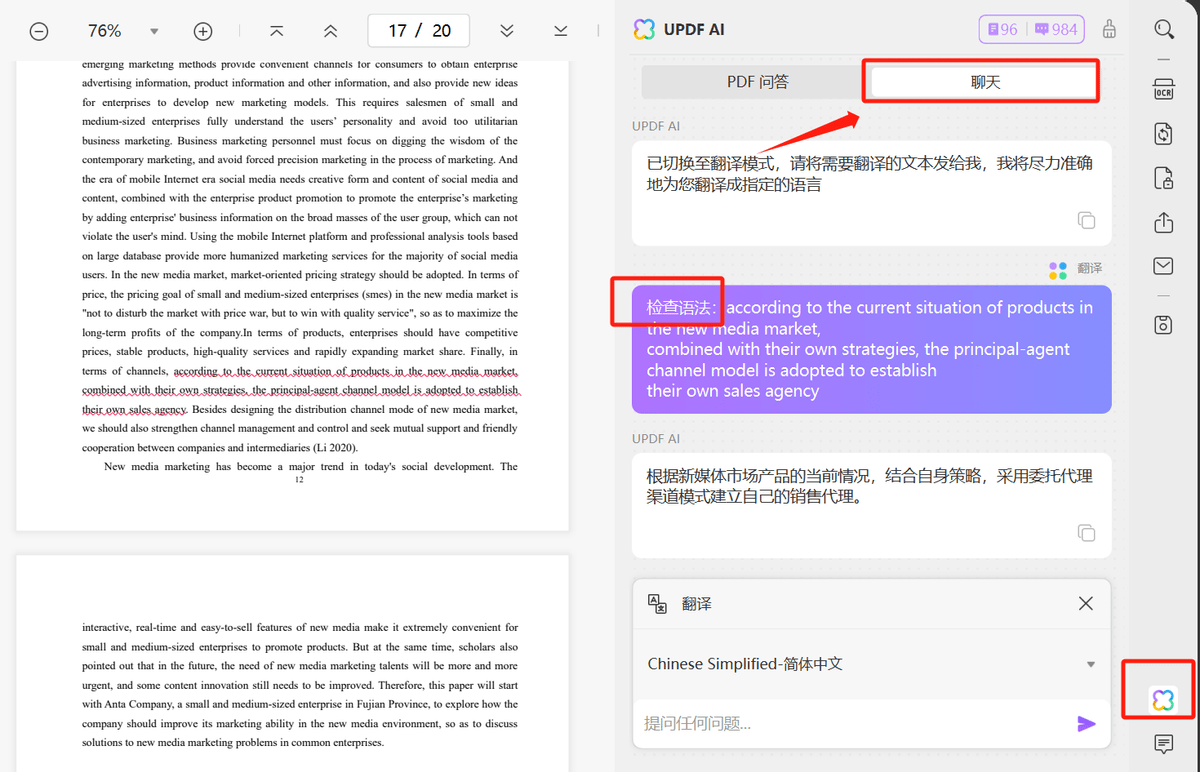Go to the next page
1200x772 pixels.
pyautogui.click(x=507, y=31)
